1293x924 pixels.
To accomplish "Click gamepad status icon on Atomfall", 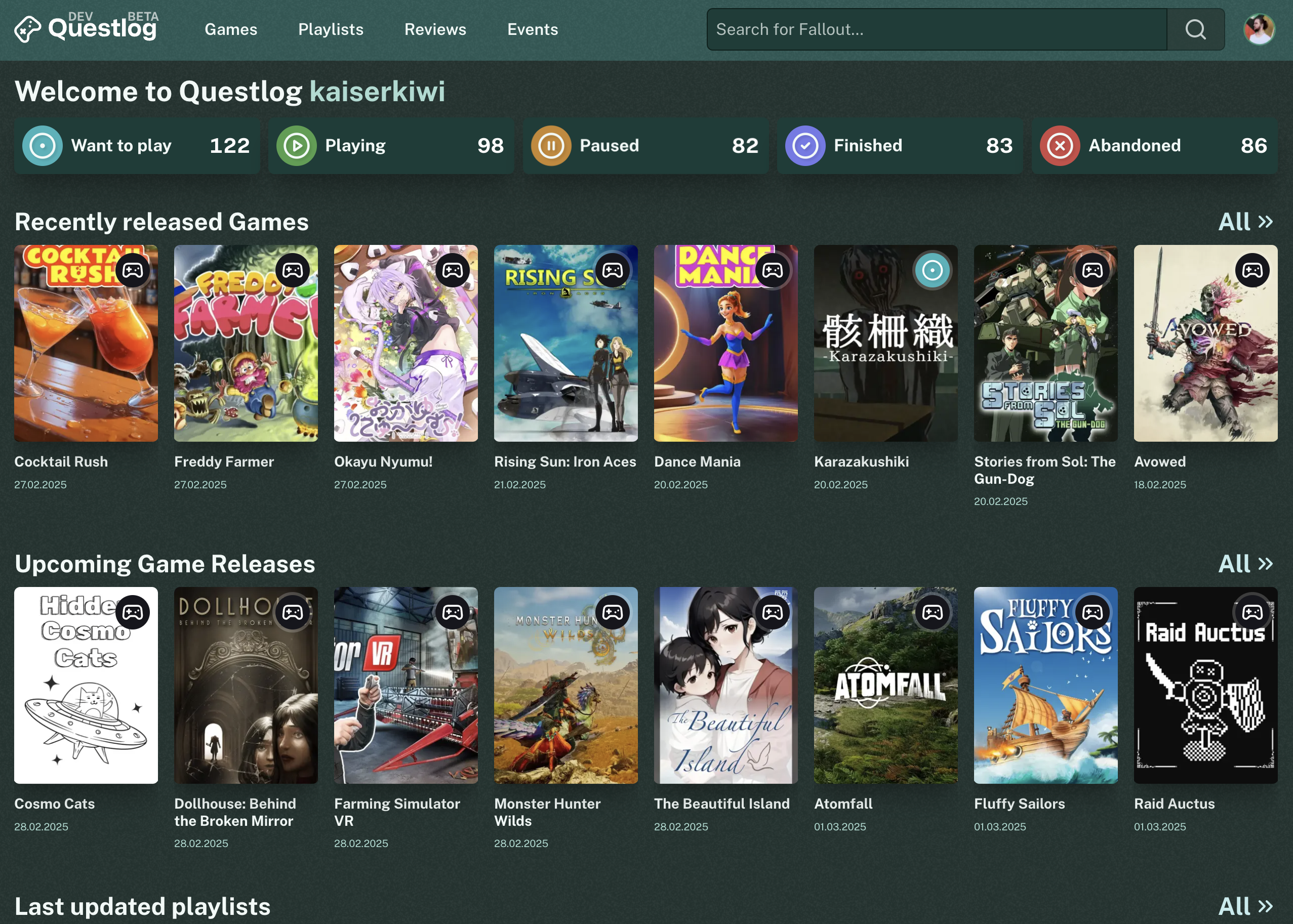I will 932,612.
